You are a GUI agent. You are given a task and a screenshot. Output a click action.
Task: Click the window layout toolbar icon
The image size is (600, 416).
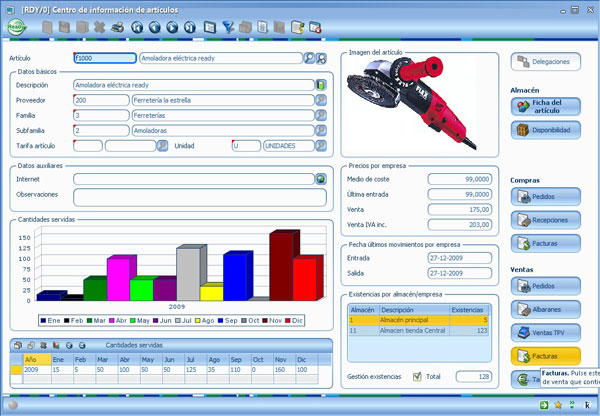pyautogui.click(x=210, y=27)
